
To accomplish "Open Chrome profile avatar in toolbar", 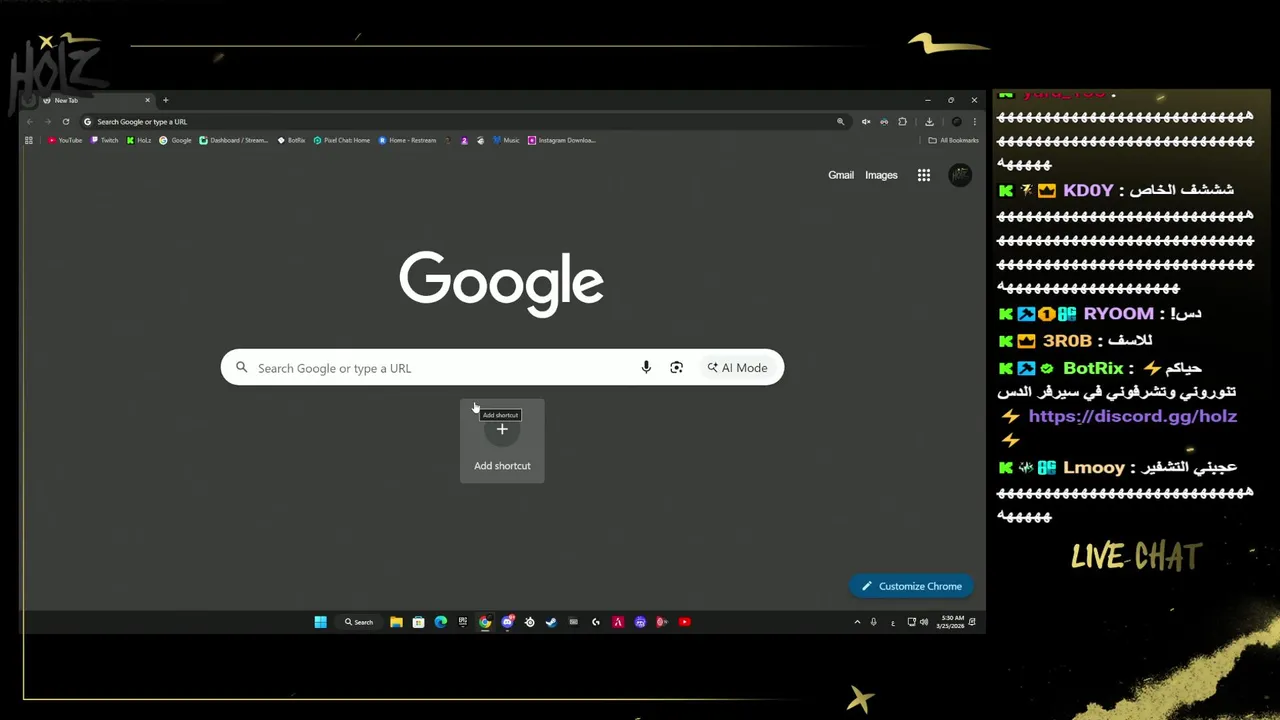I will tap(957, 122).
